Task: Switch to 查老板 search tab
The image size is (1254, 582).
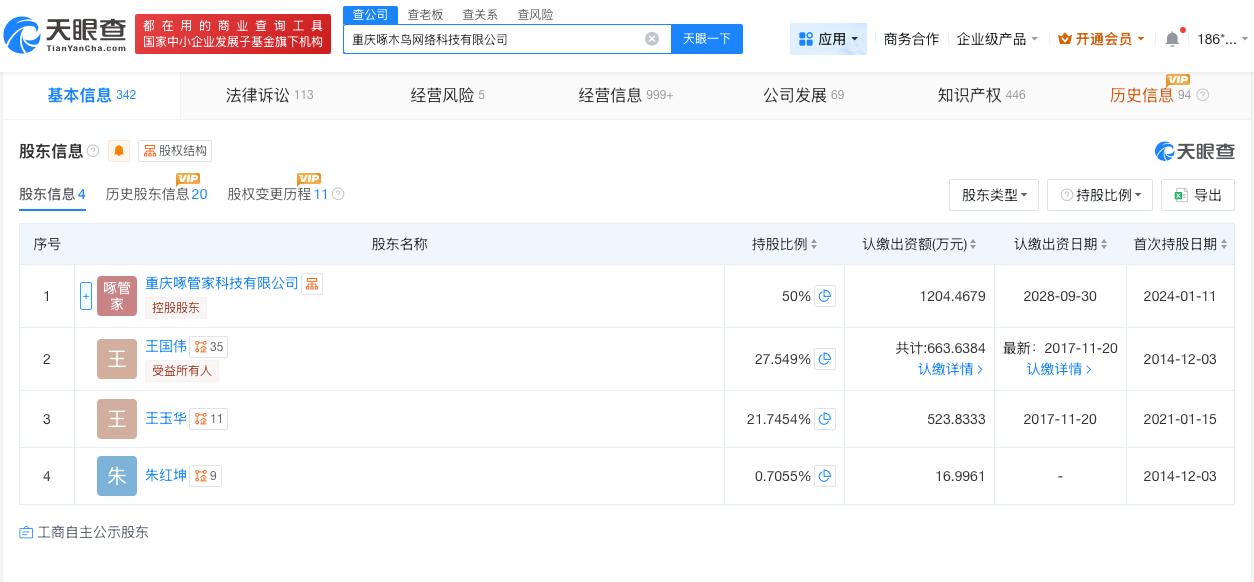Action: point(425,14)
